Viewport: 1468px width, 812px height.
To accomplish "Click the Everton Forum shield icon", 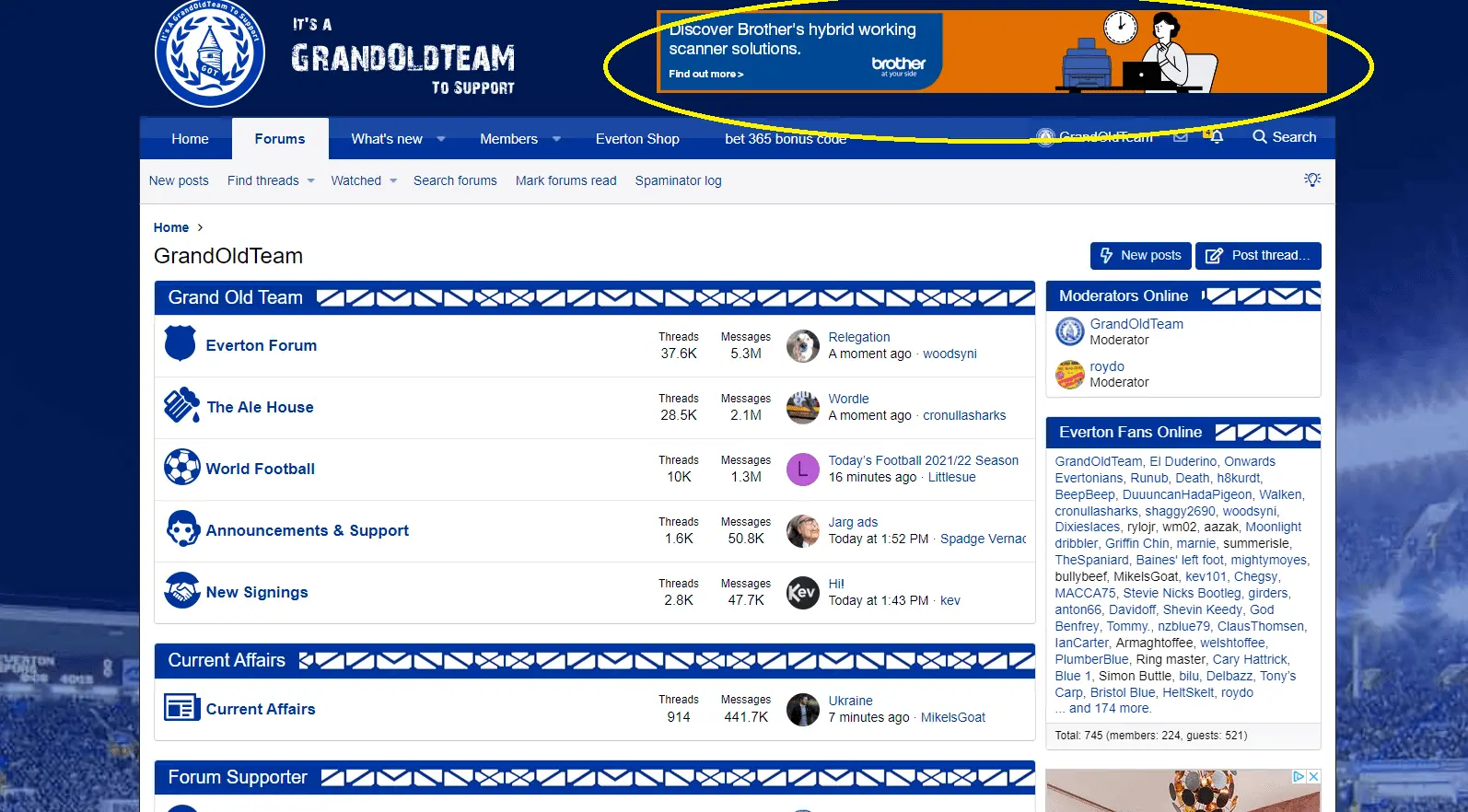I will pyautogui.click(x=180, y=344).
